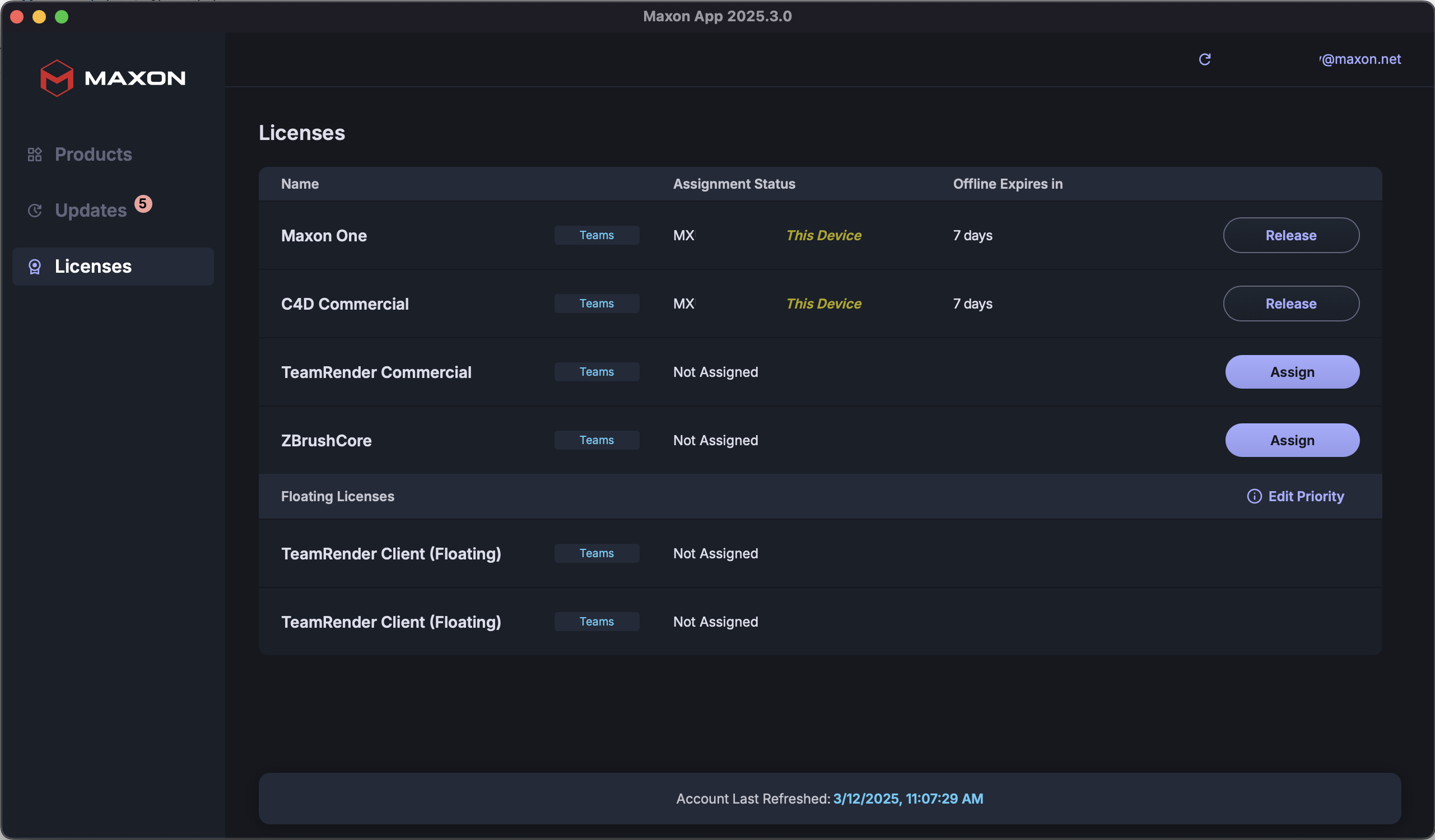Click the Teams tag on the TeamRender Commercial row
Screen dimensions: 1435x840
tap(597, 372)
